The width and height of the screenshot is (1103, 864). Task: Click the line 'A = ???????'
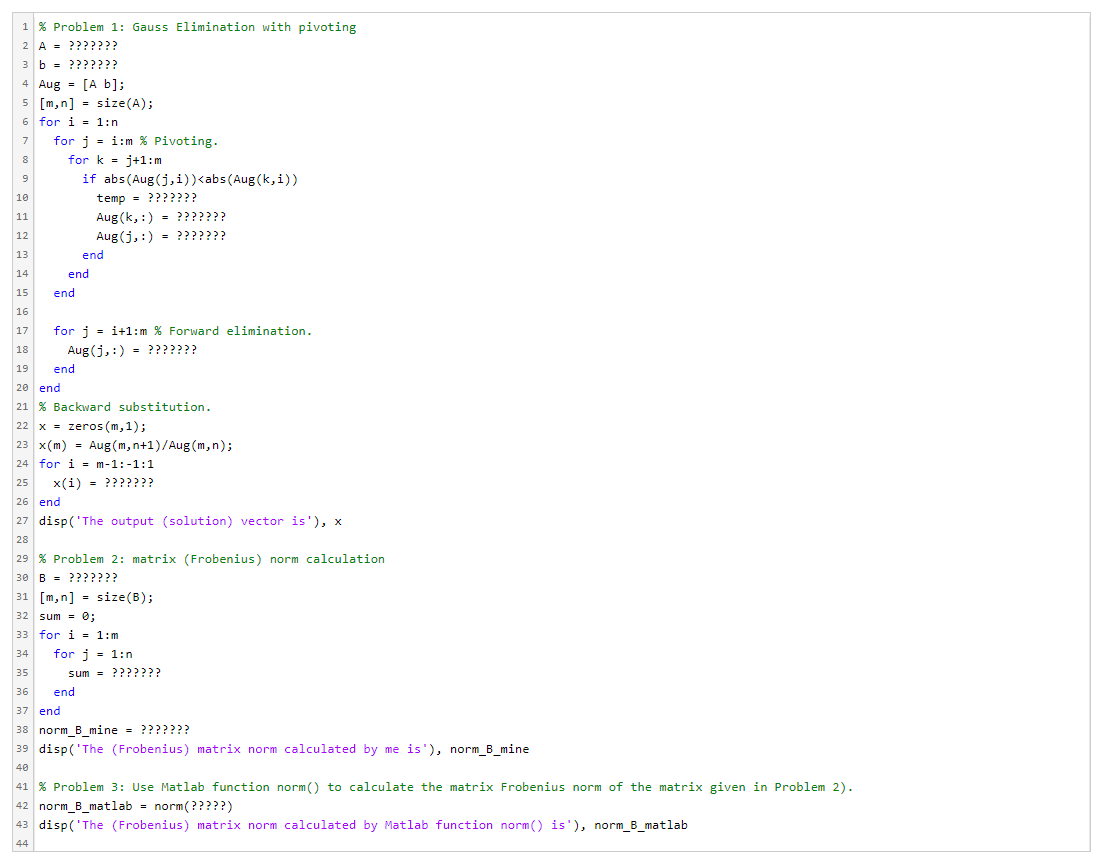(x=78, y=46)
